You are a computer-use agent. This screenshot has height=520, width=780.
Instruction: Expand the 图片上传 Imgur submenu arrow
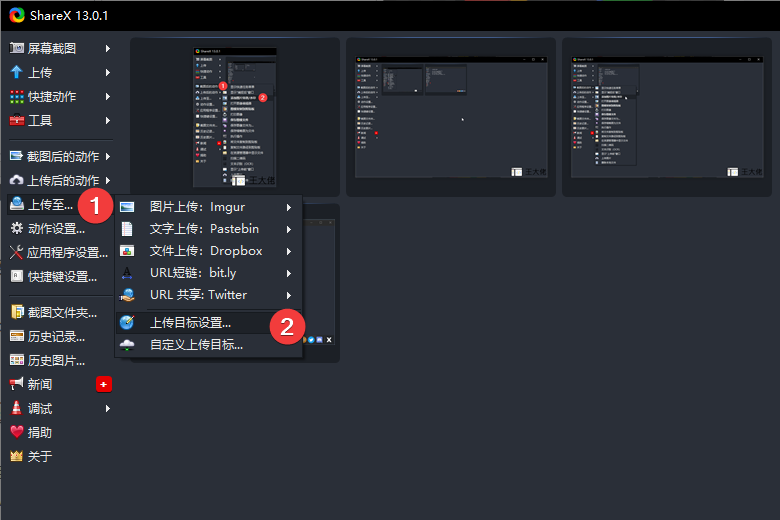tap(289, 207)
